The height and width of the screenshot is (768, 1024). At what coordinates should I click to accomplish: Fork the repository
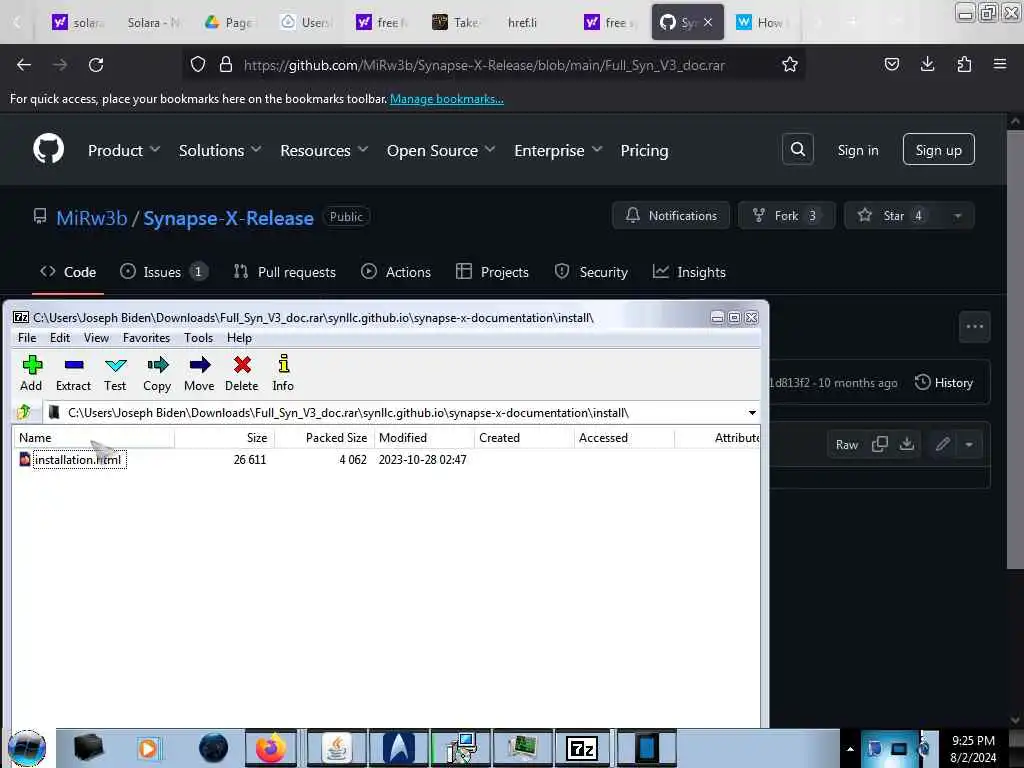[x=786, y=216]
